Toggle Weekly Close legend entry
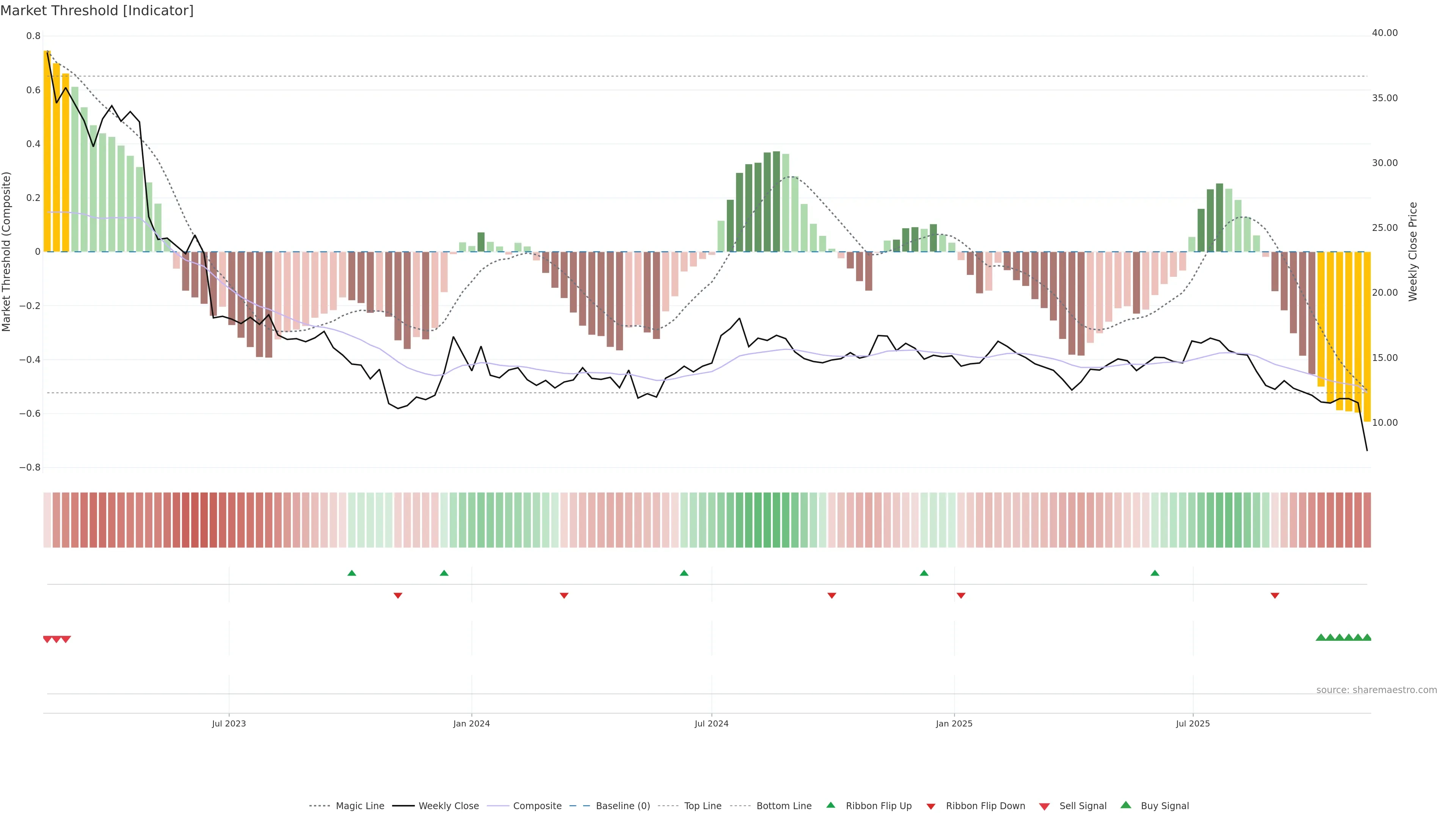The width and height of the screenshot is (1456, 819). [x=448, y=805]
